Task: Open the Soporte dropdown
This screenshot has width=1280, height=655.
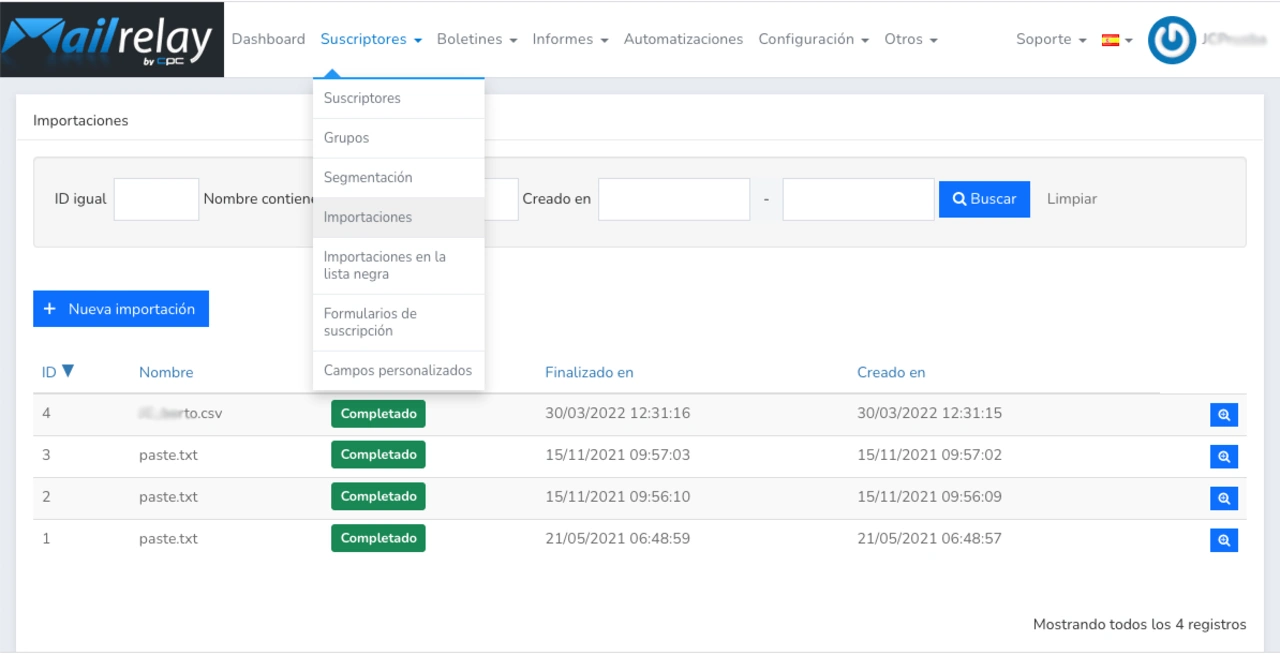Action: coord(1050,39)
